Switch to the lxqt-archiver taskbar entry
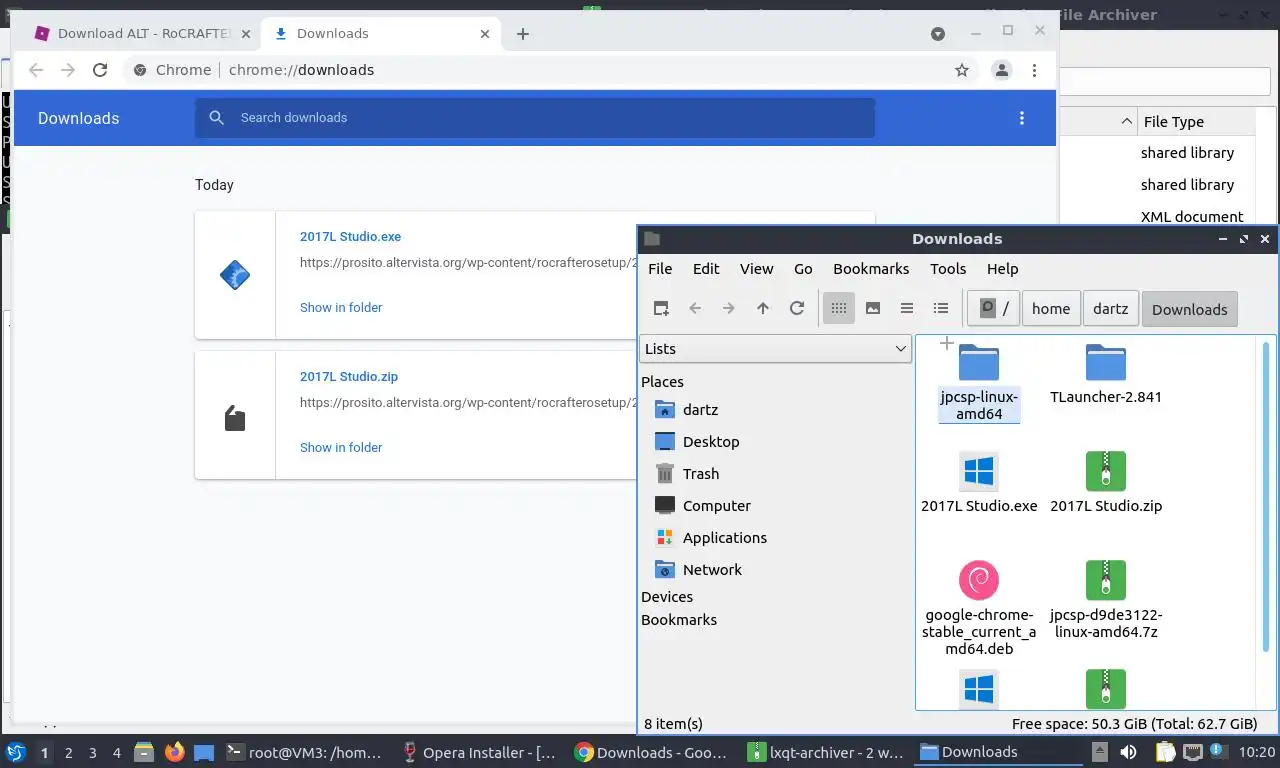 [827, 752]
